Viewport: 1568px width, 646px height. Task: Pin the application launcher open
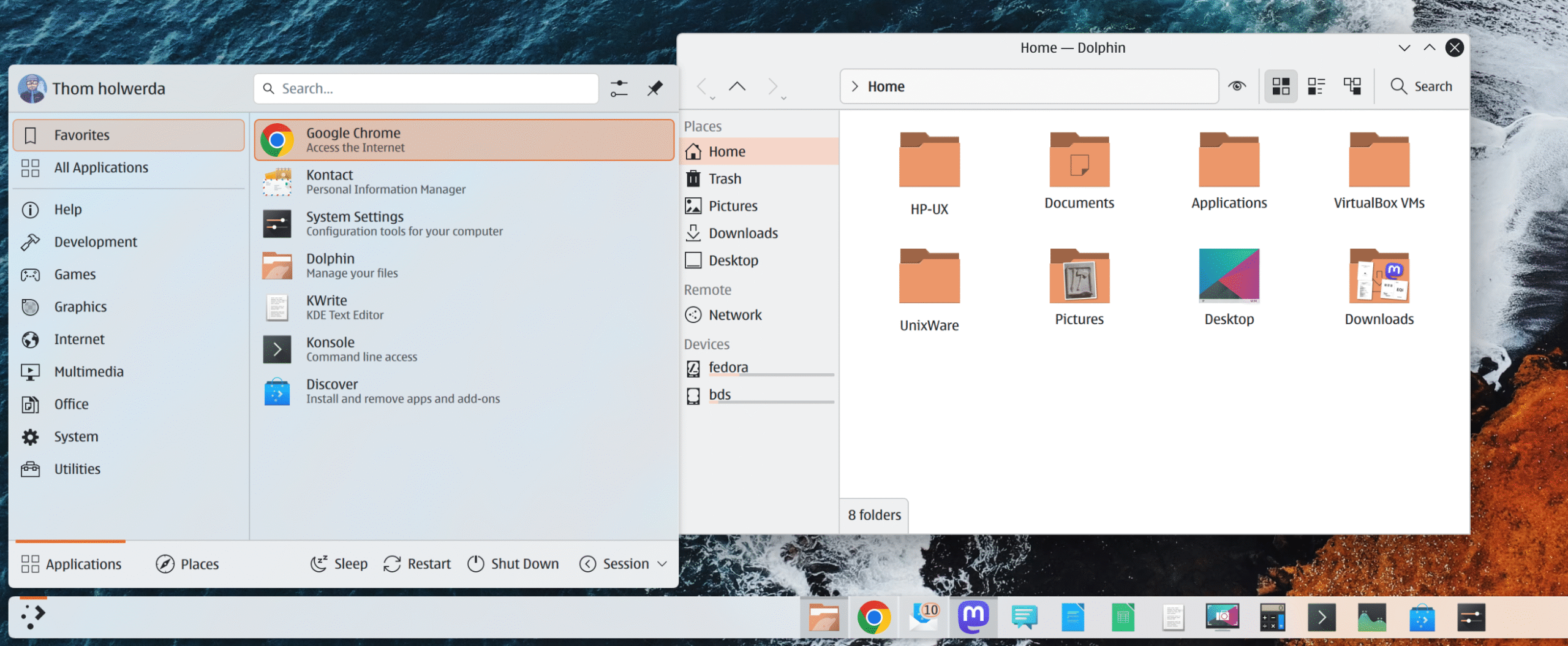(655, 88)
